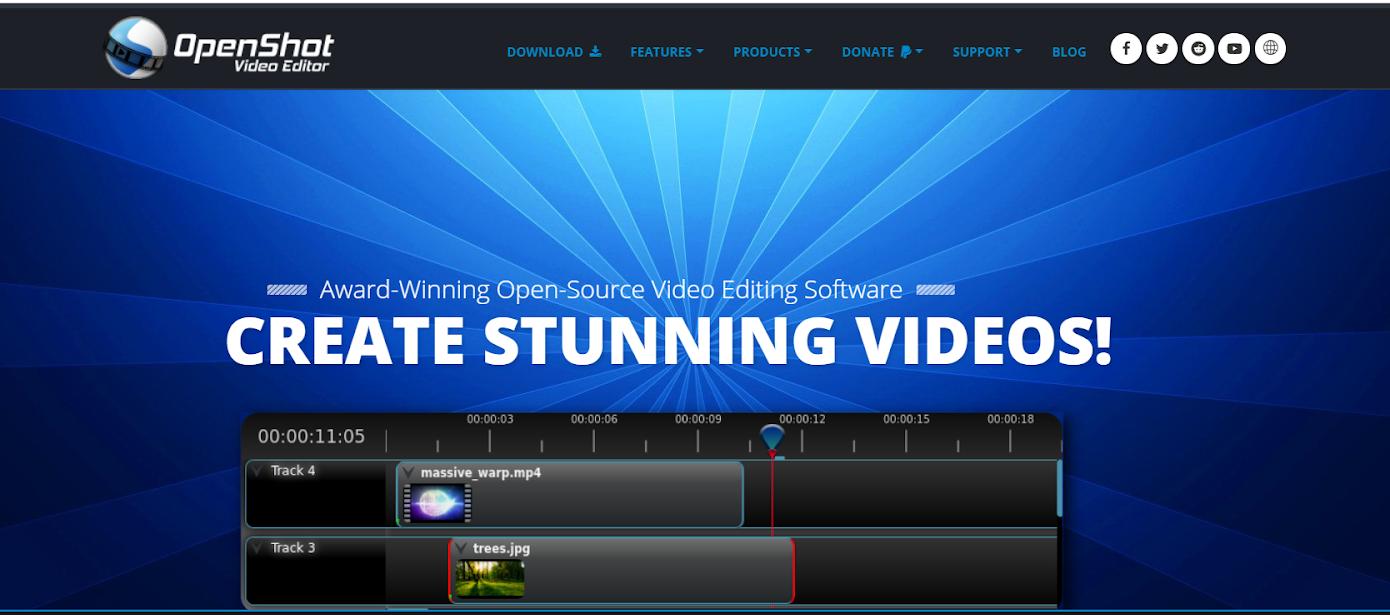Viewport: 1390px width, 615px height.
Task: Click the Track 4 label
Action: click(293, 471)
